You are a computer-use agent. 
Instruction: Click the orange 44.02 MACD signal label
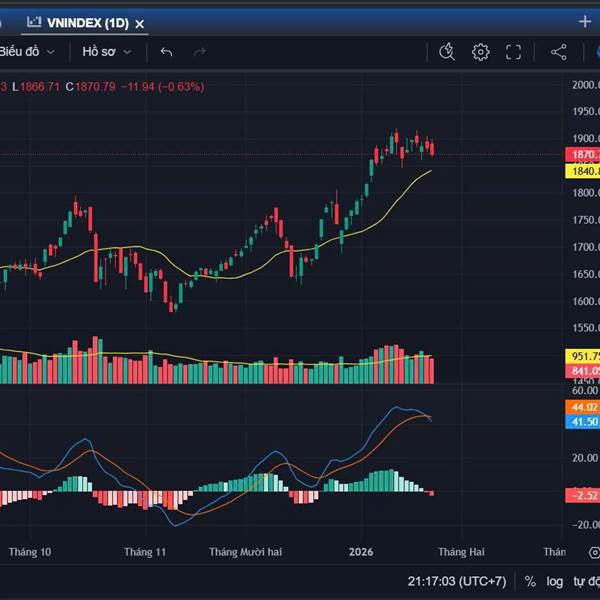[x=583, y=407]
